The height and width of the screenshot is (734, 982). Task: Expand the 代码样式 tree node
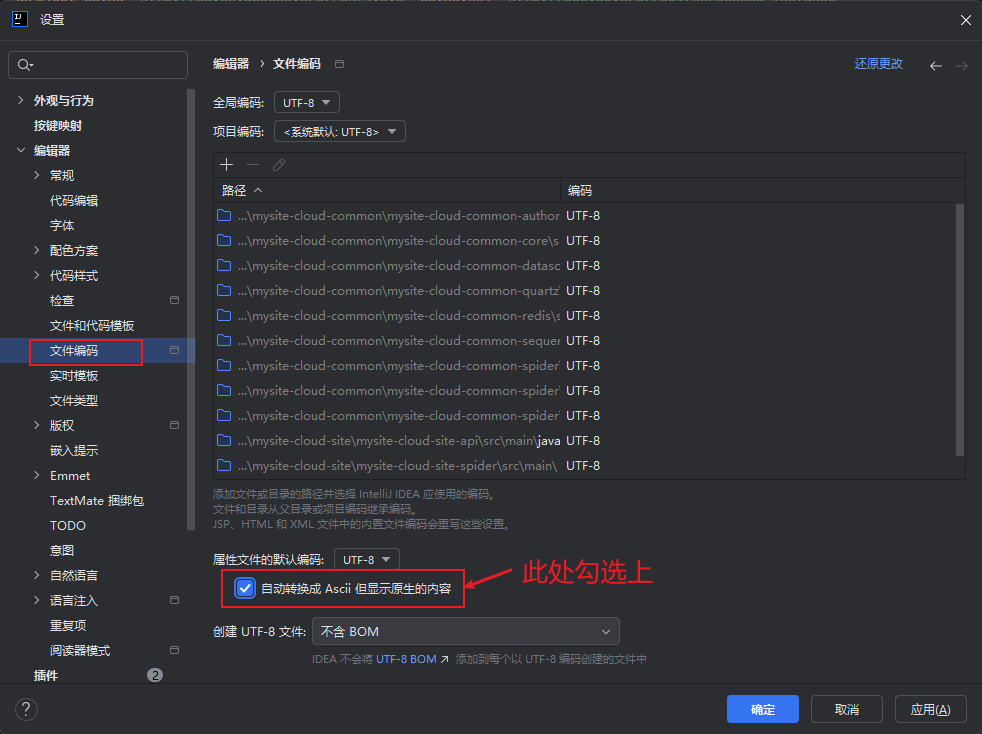(36, 276)
